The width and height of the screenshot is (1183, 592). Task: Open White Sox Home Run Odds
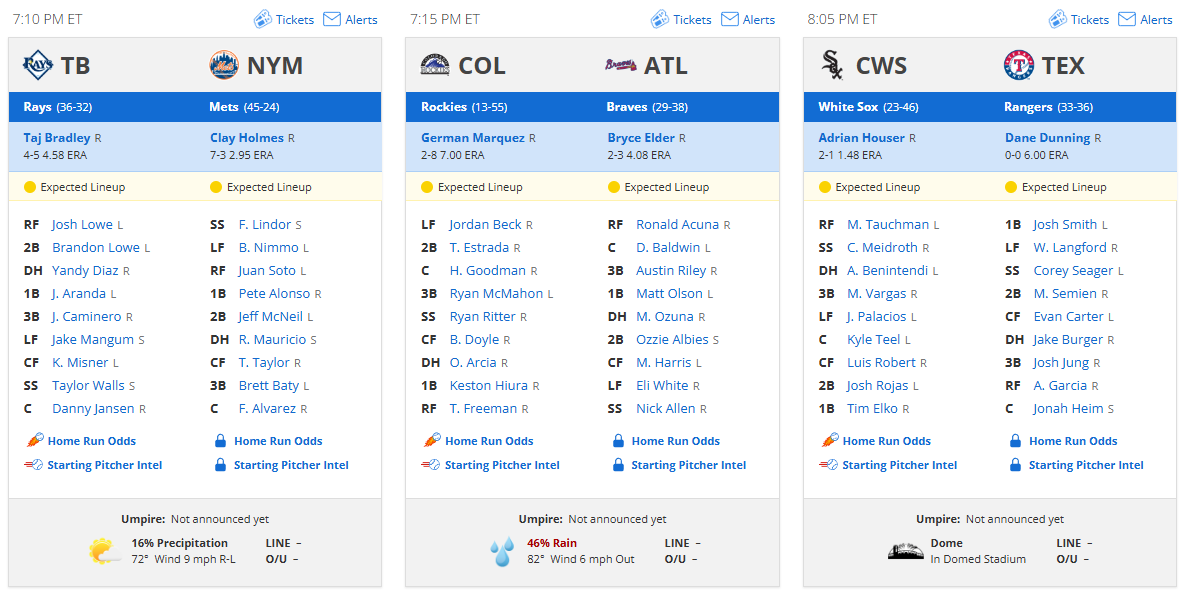point(886,440)
